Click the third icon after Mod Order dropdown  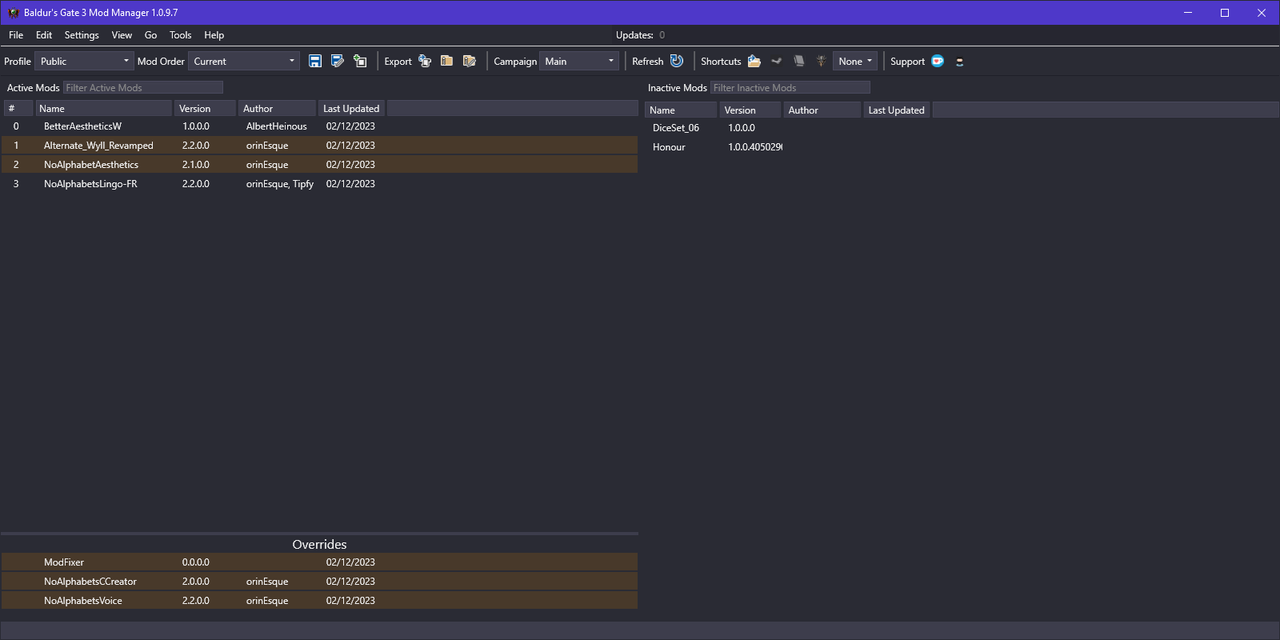pyautogui.click(x=359, y=61)
